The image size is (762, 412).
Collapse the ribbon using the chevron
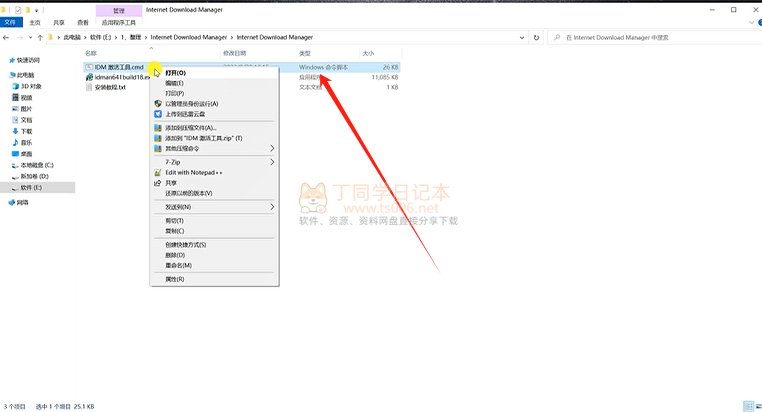[751, 22]
